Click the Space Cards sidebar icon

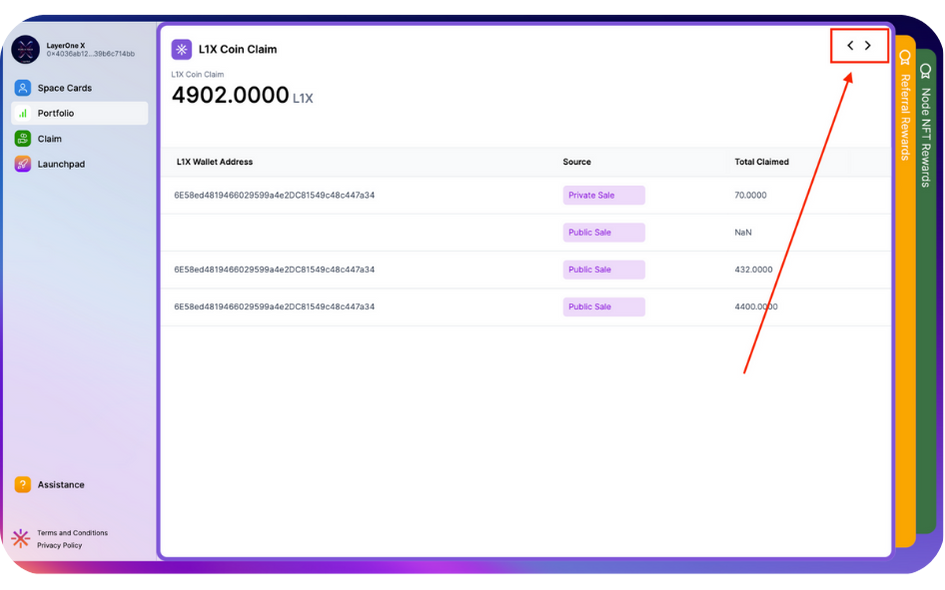[23, 88]
